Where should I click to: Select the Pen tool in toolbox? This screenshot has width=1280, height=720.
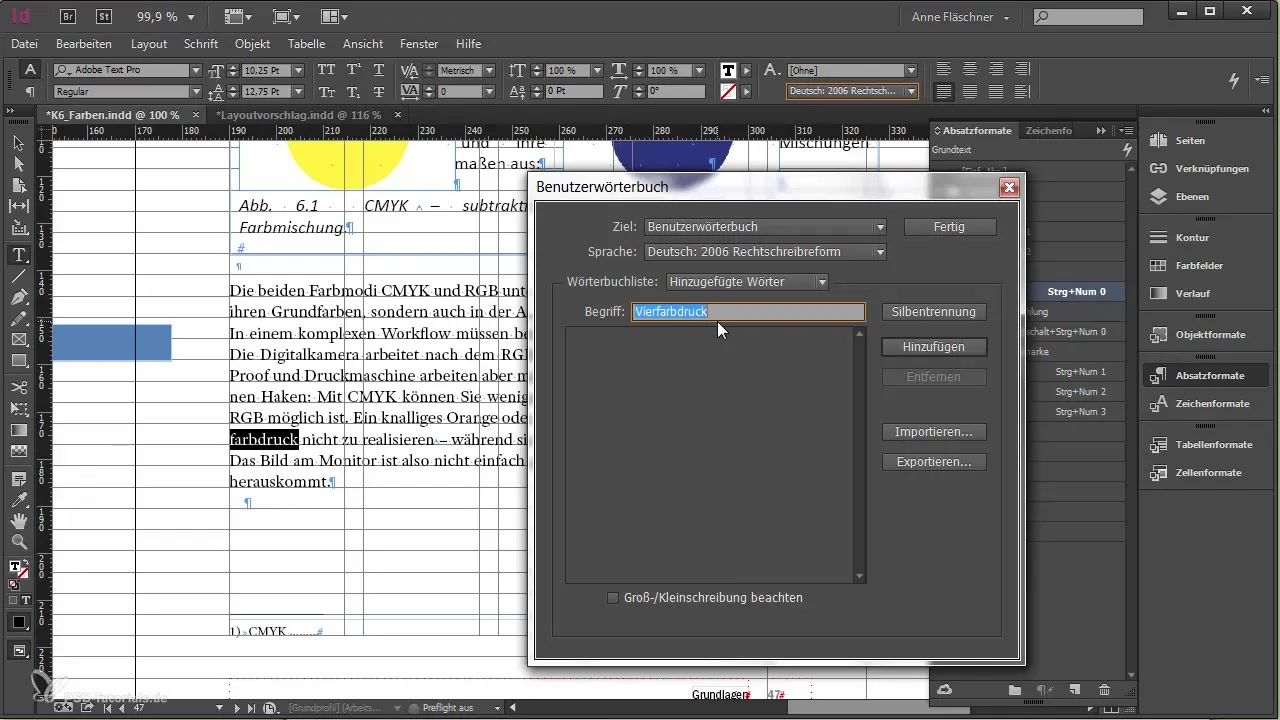click(x=18, y=299)
